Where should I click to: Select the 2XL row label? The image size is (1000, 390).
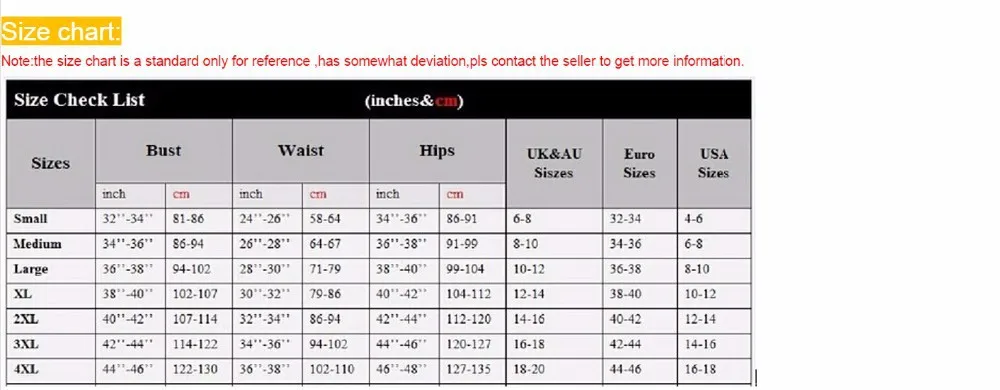pos(26,319)
